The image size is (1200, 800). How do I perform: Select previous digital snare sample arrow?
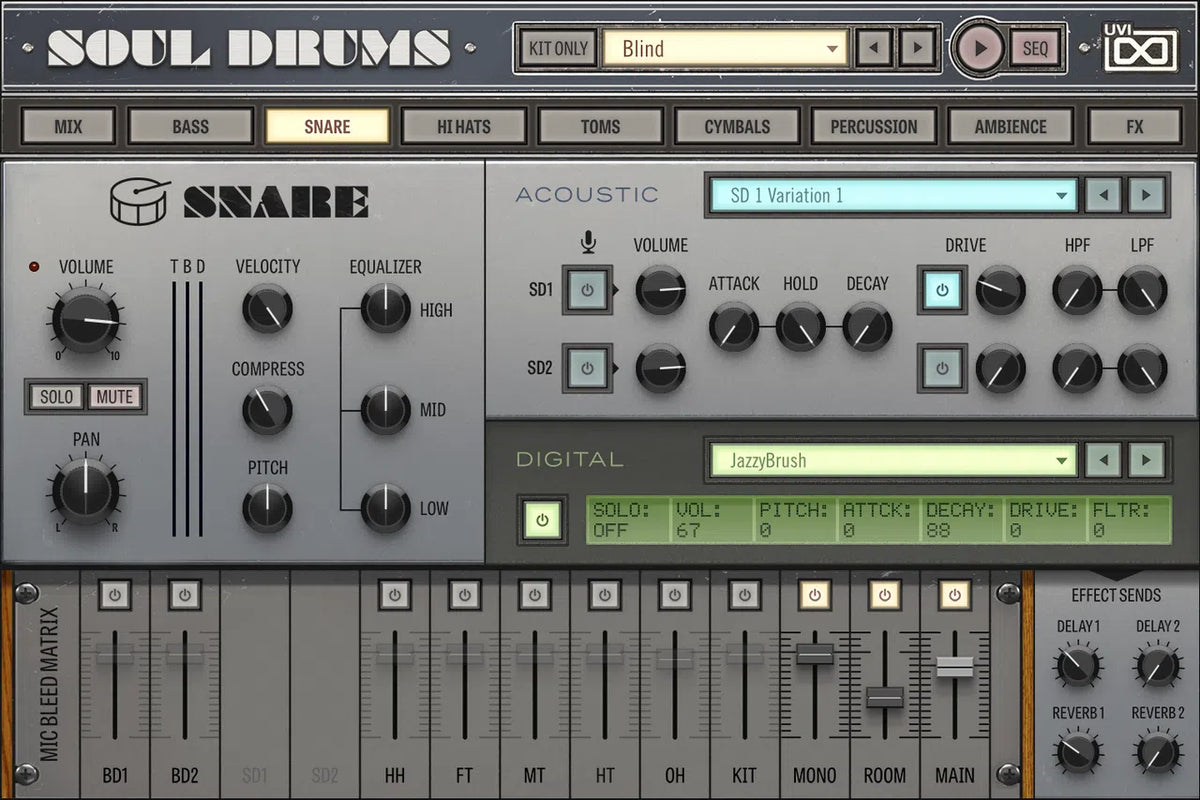(x=1103, y=460)
